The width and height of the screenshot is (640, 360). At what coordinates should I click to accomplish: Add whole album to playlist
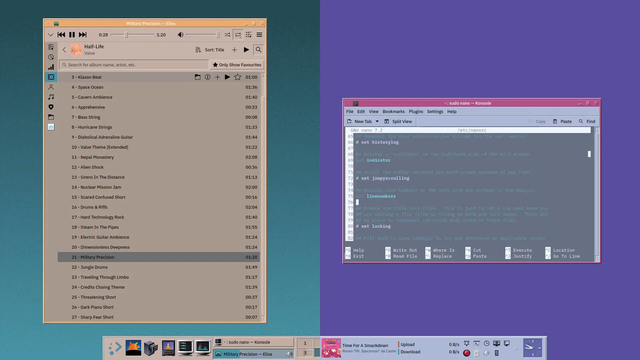[234, 50]
